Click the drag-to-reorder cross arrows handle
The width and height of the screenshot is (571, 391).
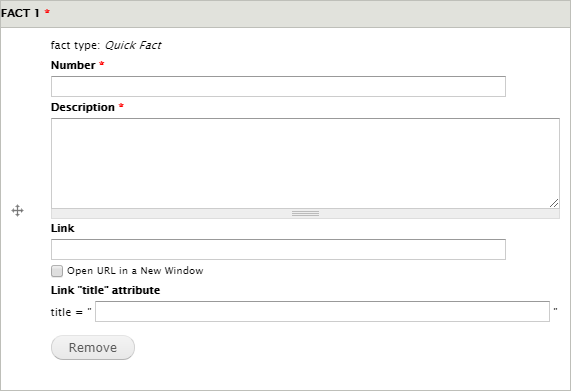click(x=17, y=210)
